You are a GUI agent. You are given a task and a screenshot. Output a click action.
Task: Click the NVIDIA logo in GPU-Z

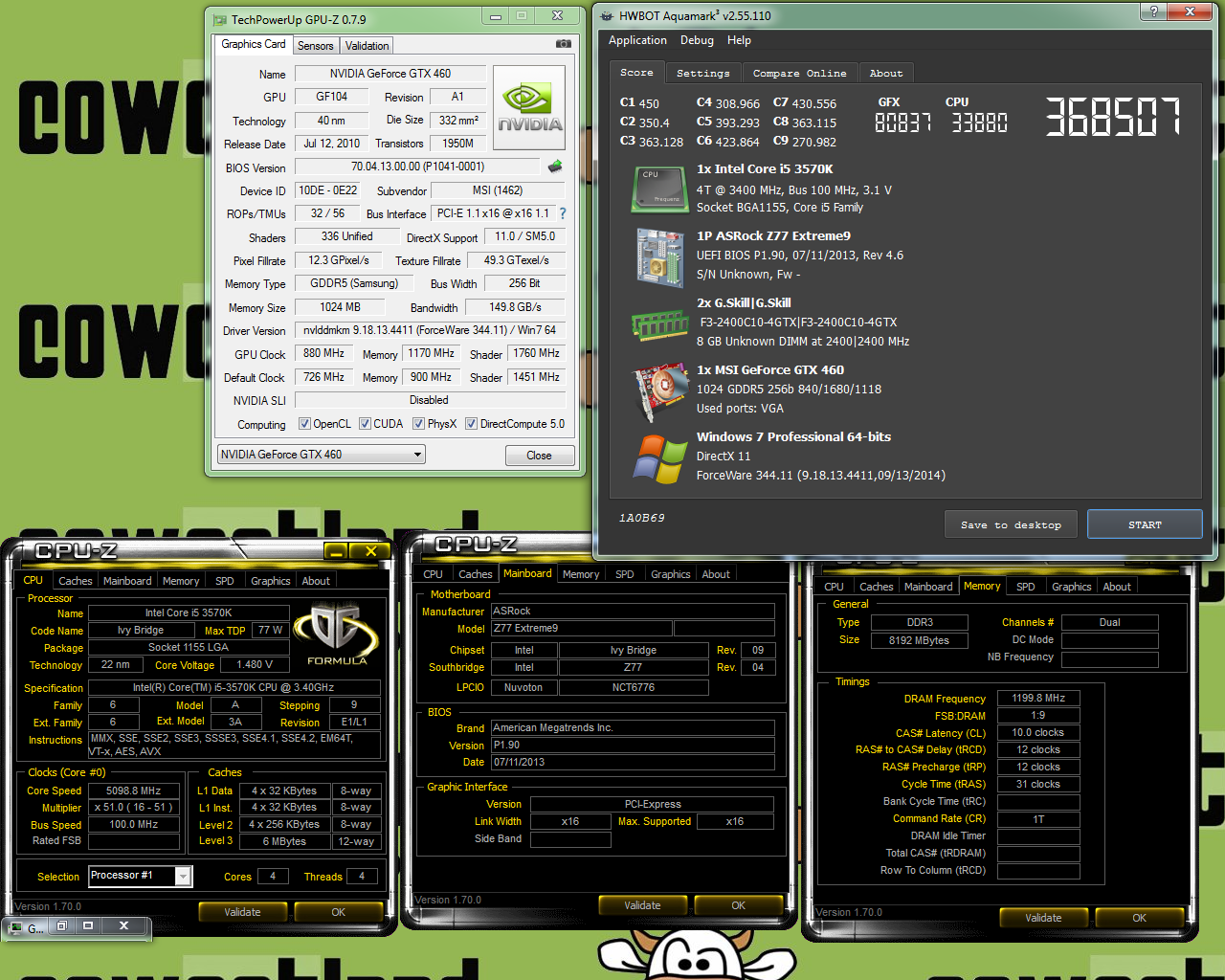[529, 107]
